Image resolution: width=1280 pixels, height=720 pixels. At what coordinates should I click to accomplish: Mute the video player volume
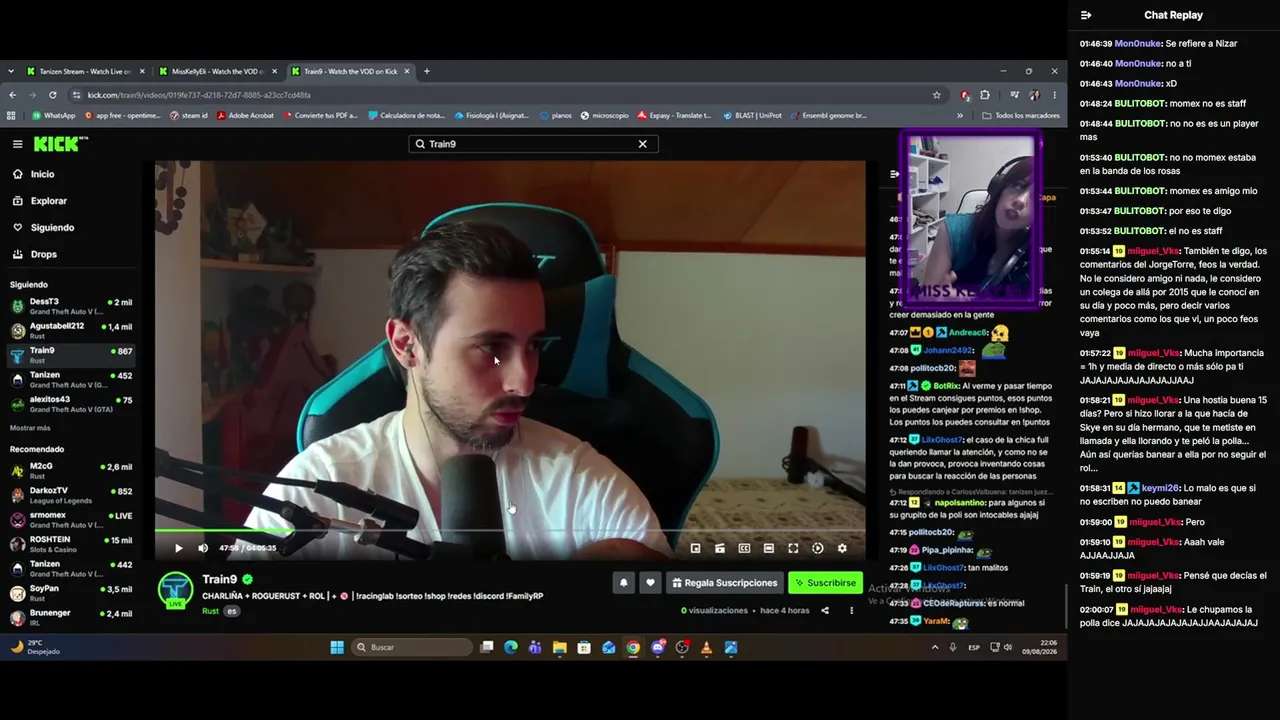coord(203,548)
